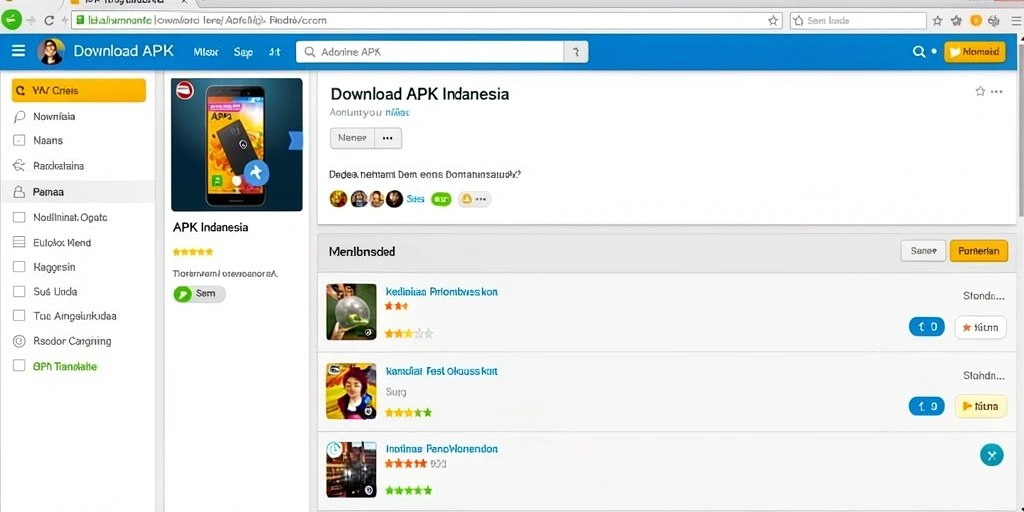Open three-dot menu beside title star
Viewport: 1024px width, 512px height.
tap(997, 91)
